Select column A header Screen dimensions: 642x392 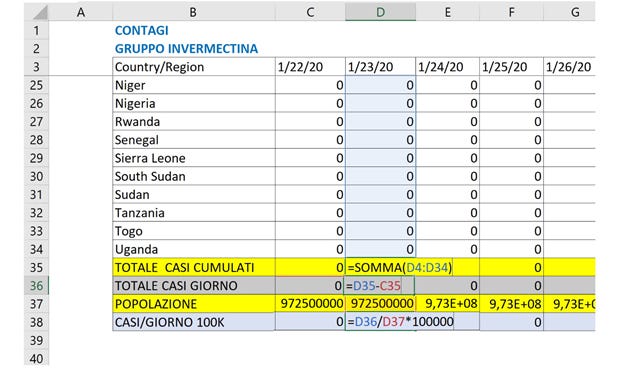pyautogui.click(x=81, y=12)
